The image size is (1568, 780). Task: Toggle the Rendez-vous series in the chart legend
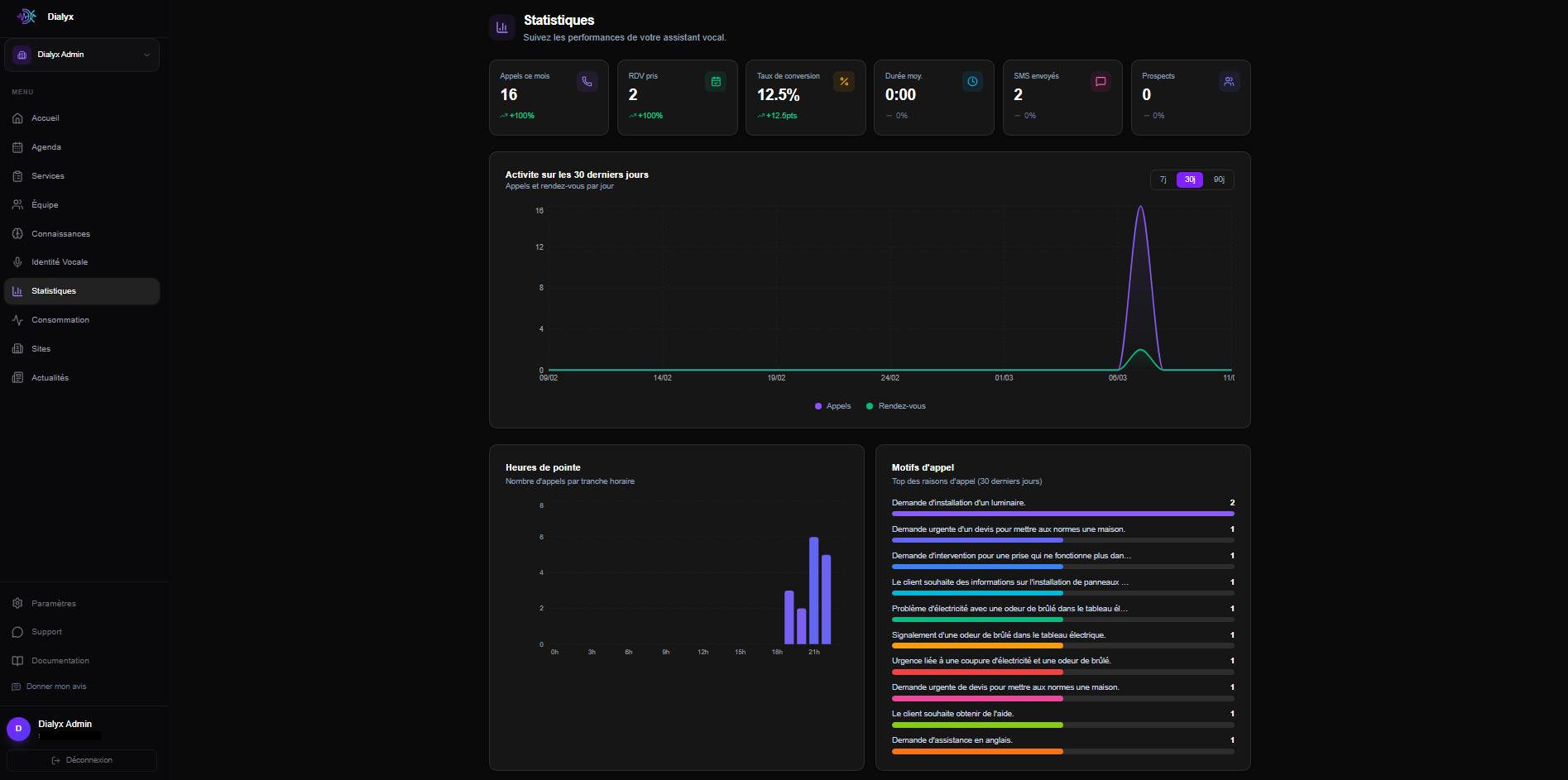point(897,406)
